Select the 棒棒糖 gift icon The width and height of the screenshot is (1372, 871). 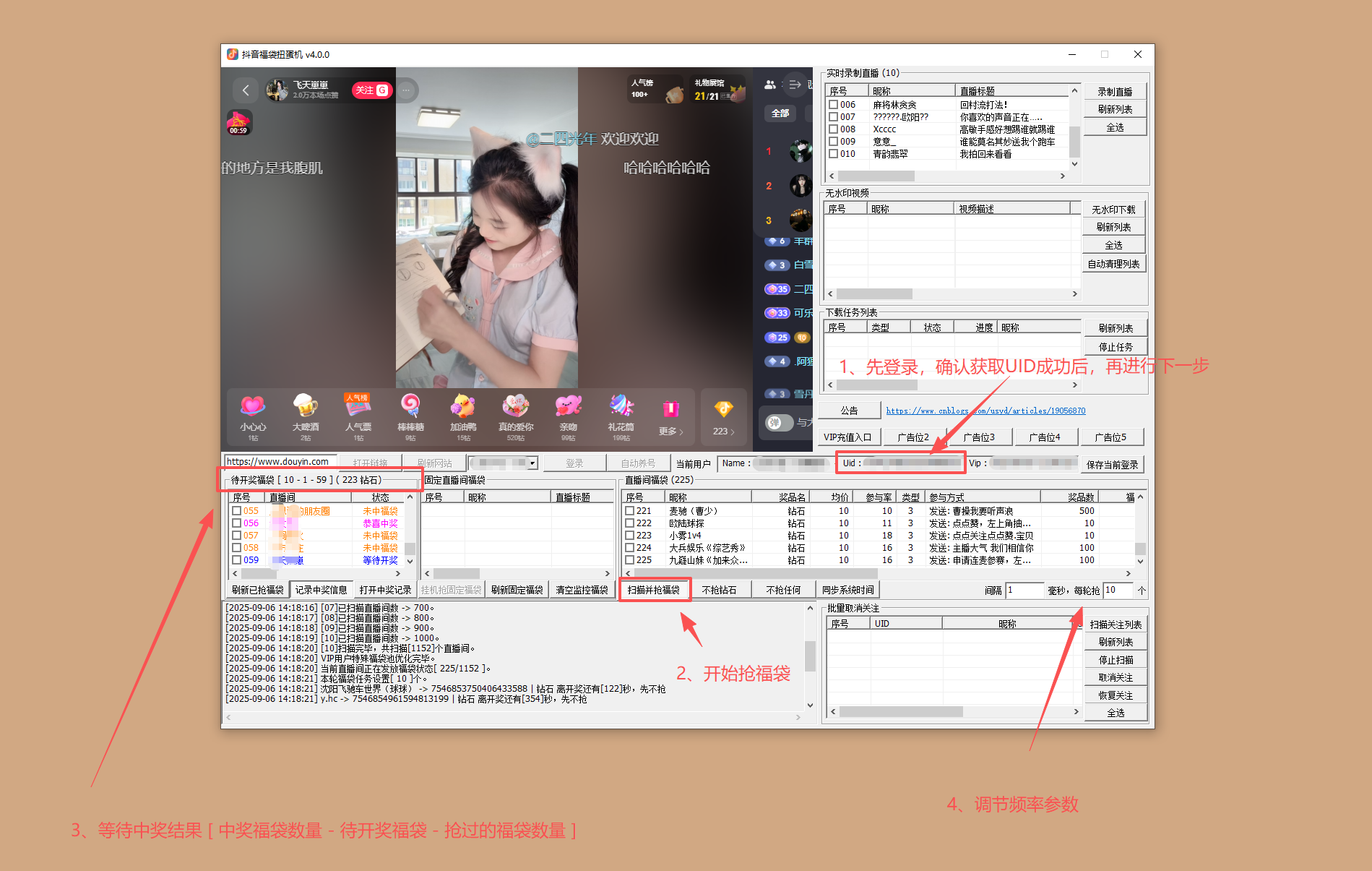click(410, 412)
